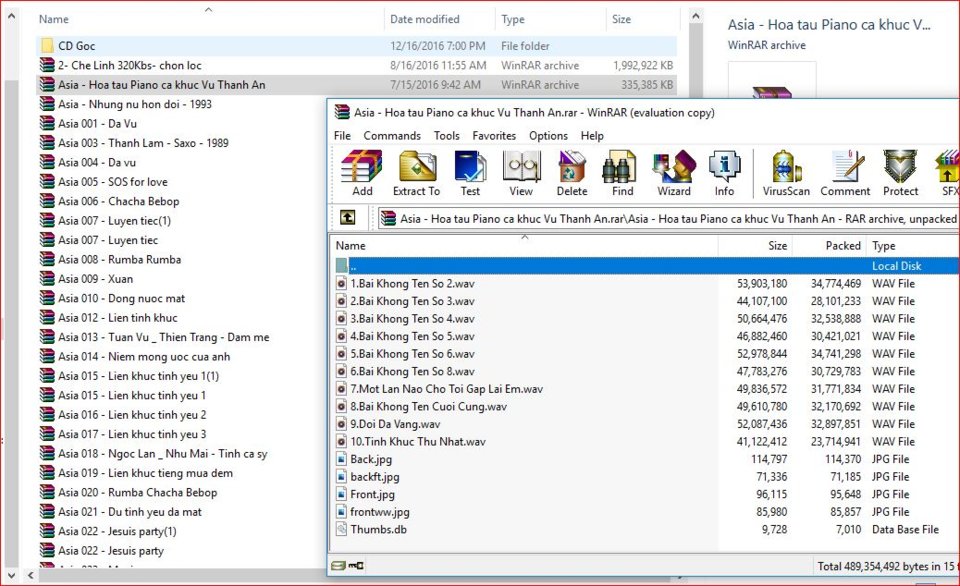This screenshot has width=960, height=586.
Task: Click Explorer horizontal scrollbar left arrow
Action: coord(31,576)
